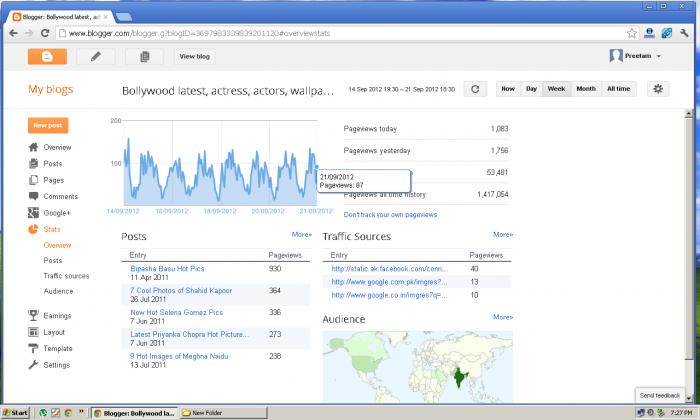
Task: Click the pencil new-post icon
Action: [x=96, y=57]
